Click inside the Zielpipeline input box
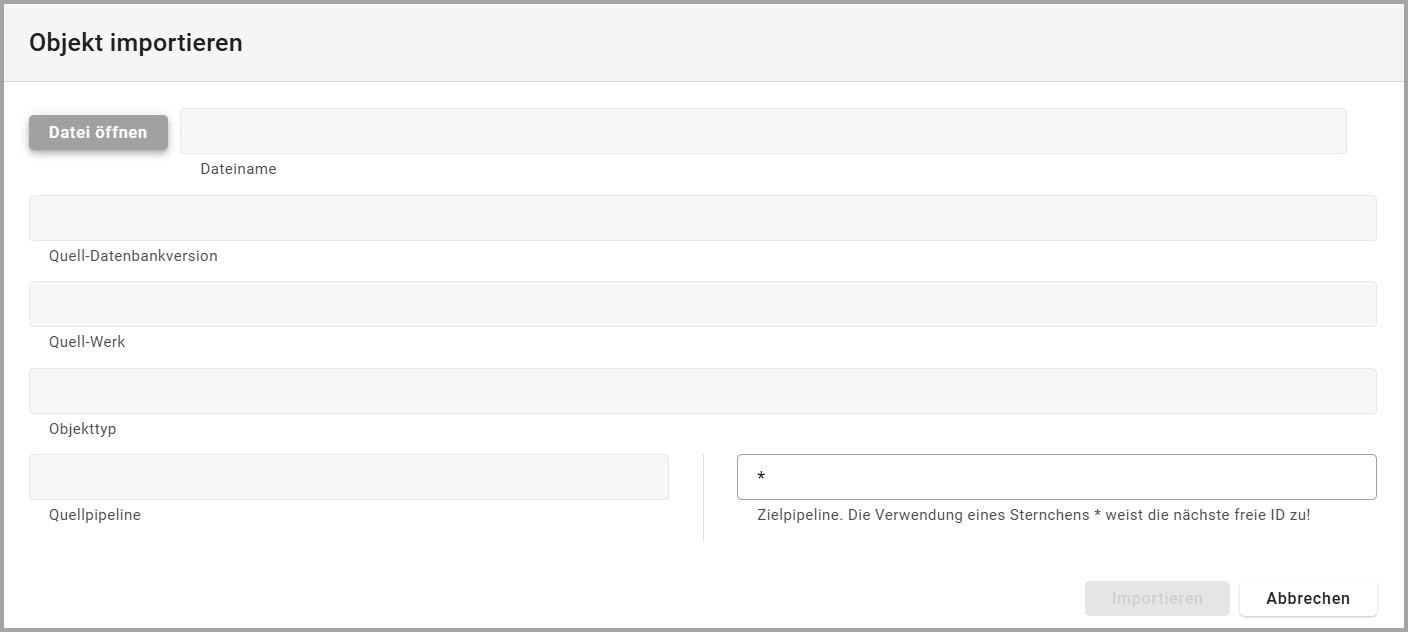Image resolution: width=1408 pixels, height=632 pixels. 1056,477
